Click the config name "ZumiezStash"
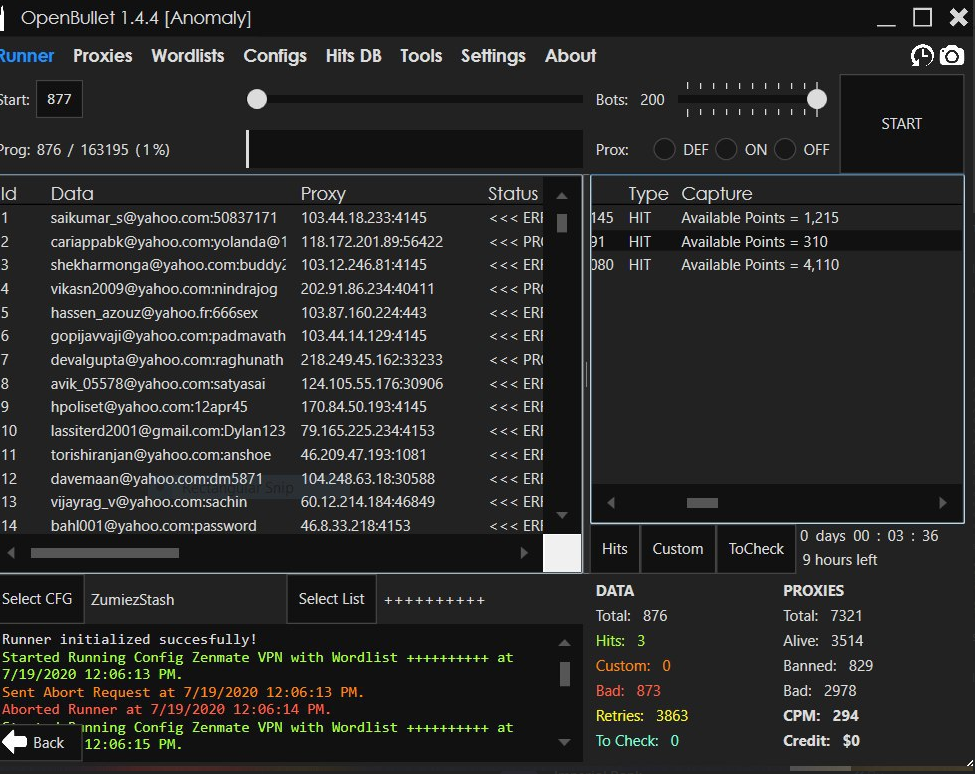Image resolution: width=975 pixels, height=774 pixels. coord(132,600)
